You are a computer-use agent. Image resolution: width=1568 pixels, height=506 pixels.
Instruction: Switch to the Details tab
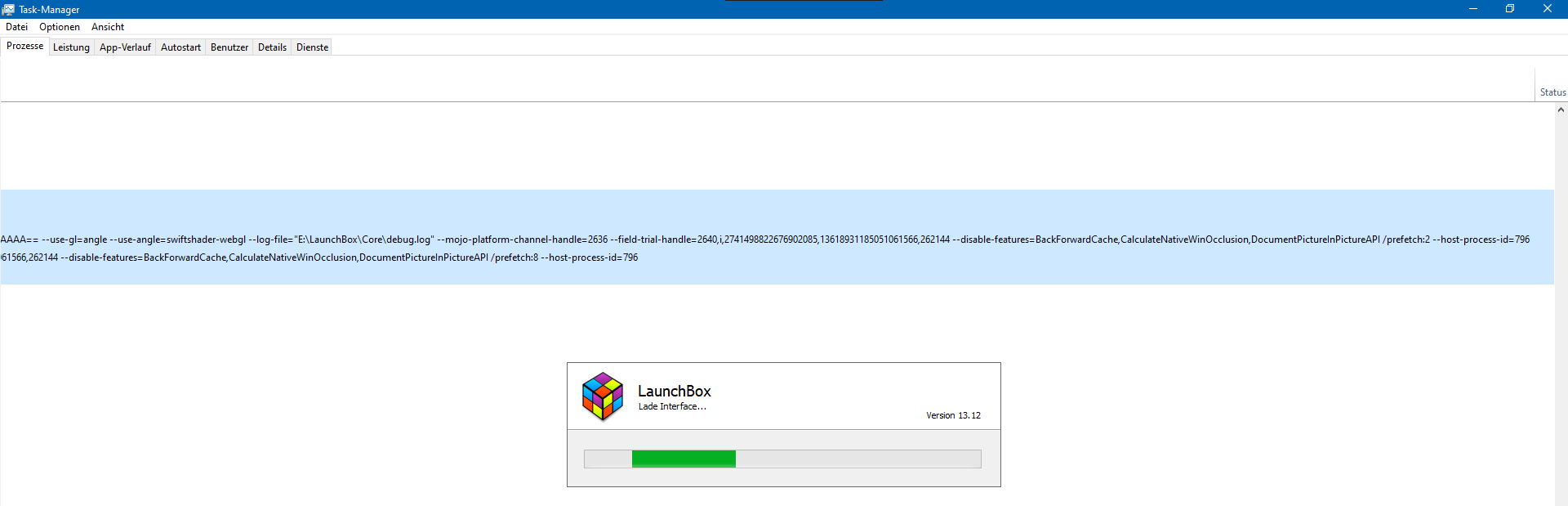[x=272, y=47]
